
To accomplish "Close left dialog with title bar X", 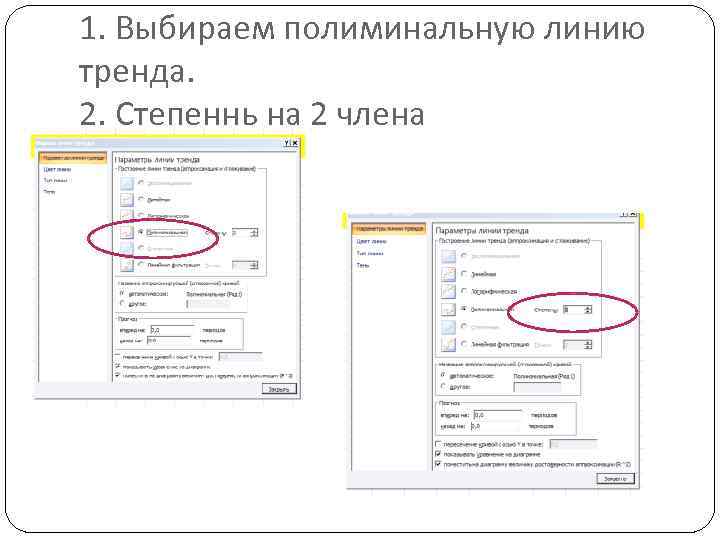I will (295, 143).
